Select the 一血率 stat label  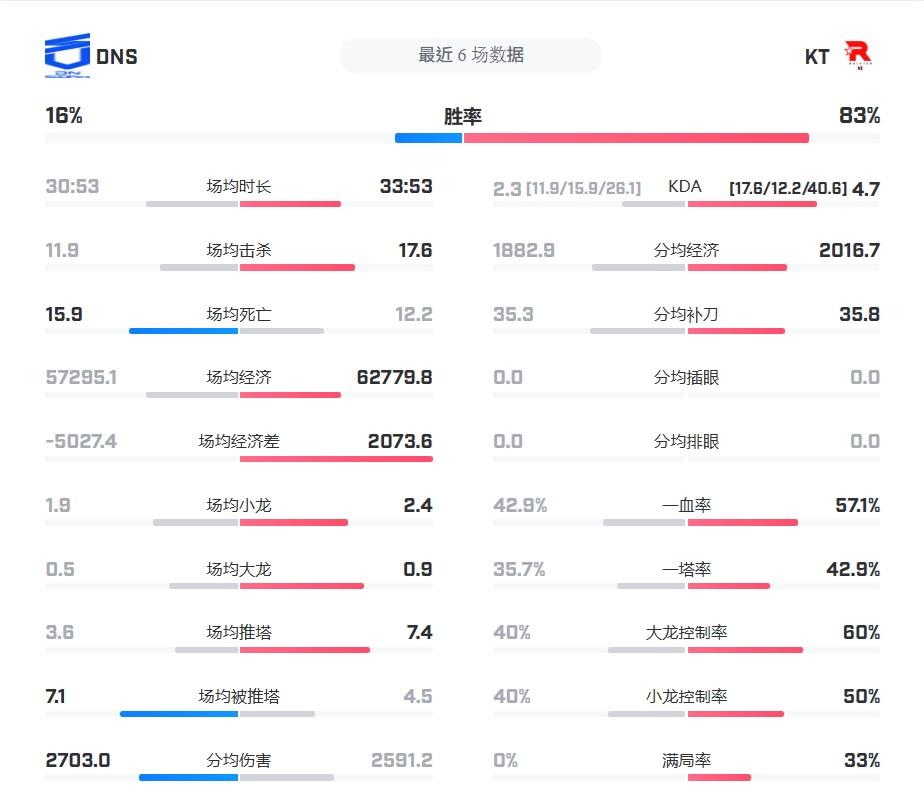pyautogui.click(x=686, y=506)
